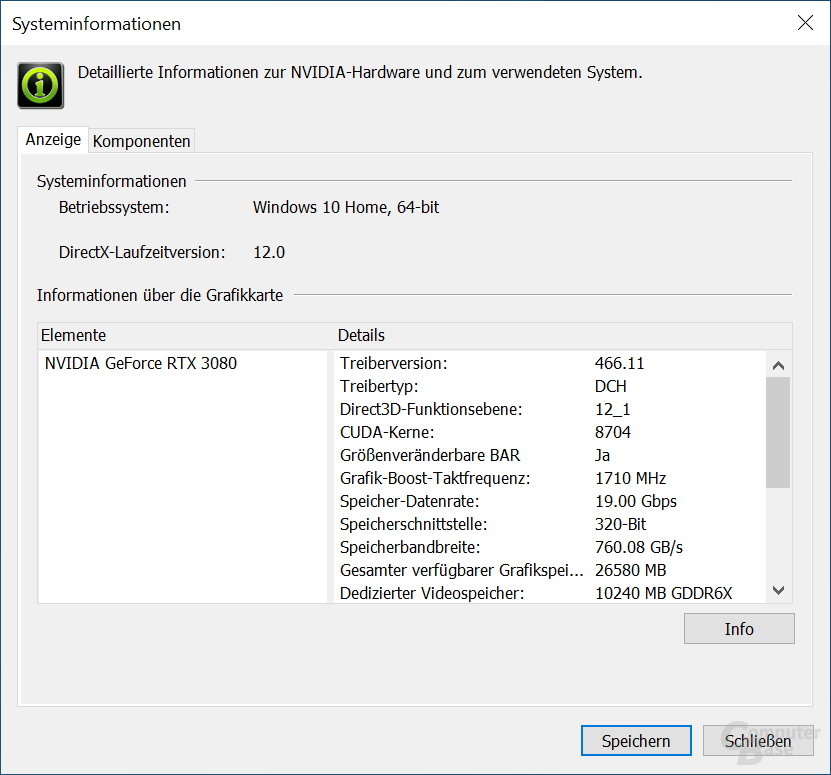Image resolution: width=831 pixels, height=775 pixels.
Task: Click the Systeminformationen group heading
Action: click(112, 181)
